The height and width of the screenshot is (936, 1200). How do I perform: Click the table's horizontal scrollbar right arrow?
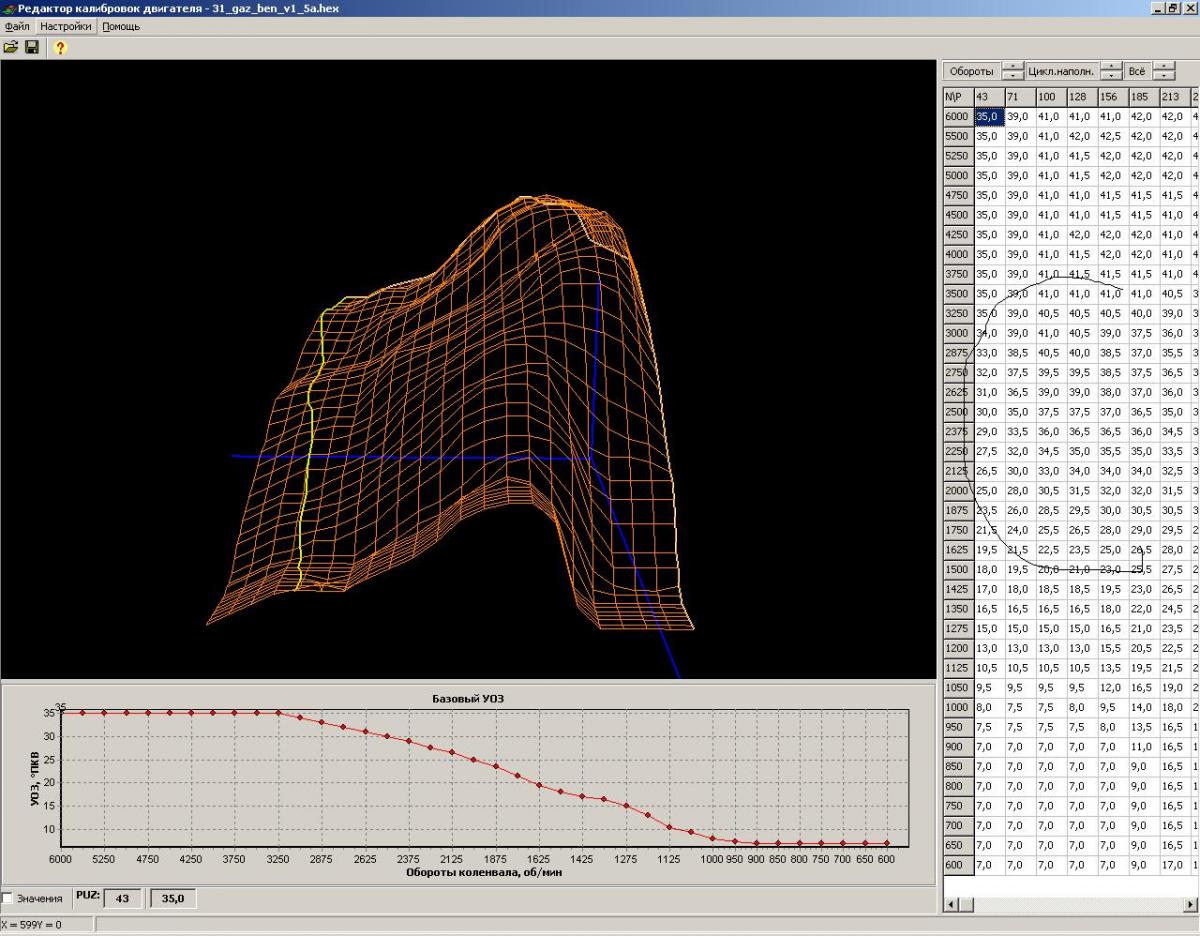click(x=1190, y=904)
